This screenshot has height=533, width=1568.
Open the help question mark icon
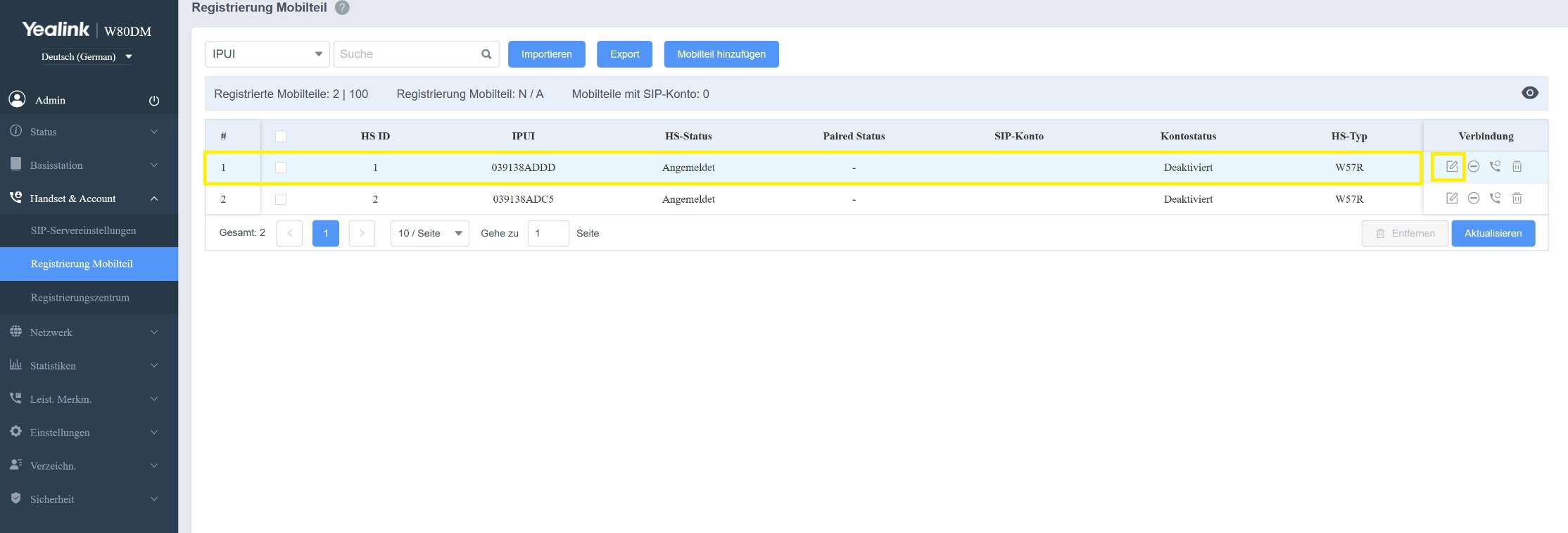click(x=342, y=8)
